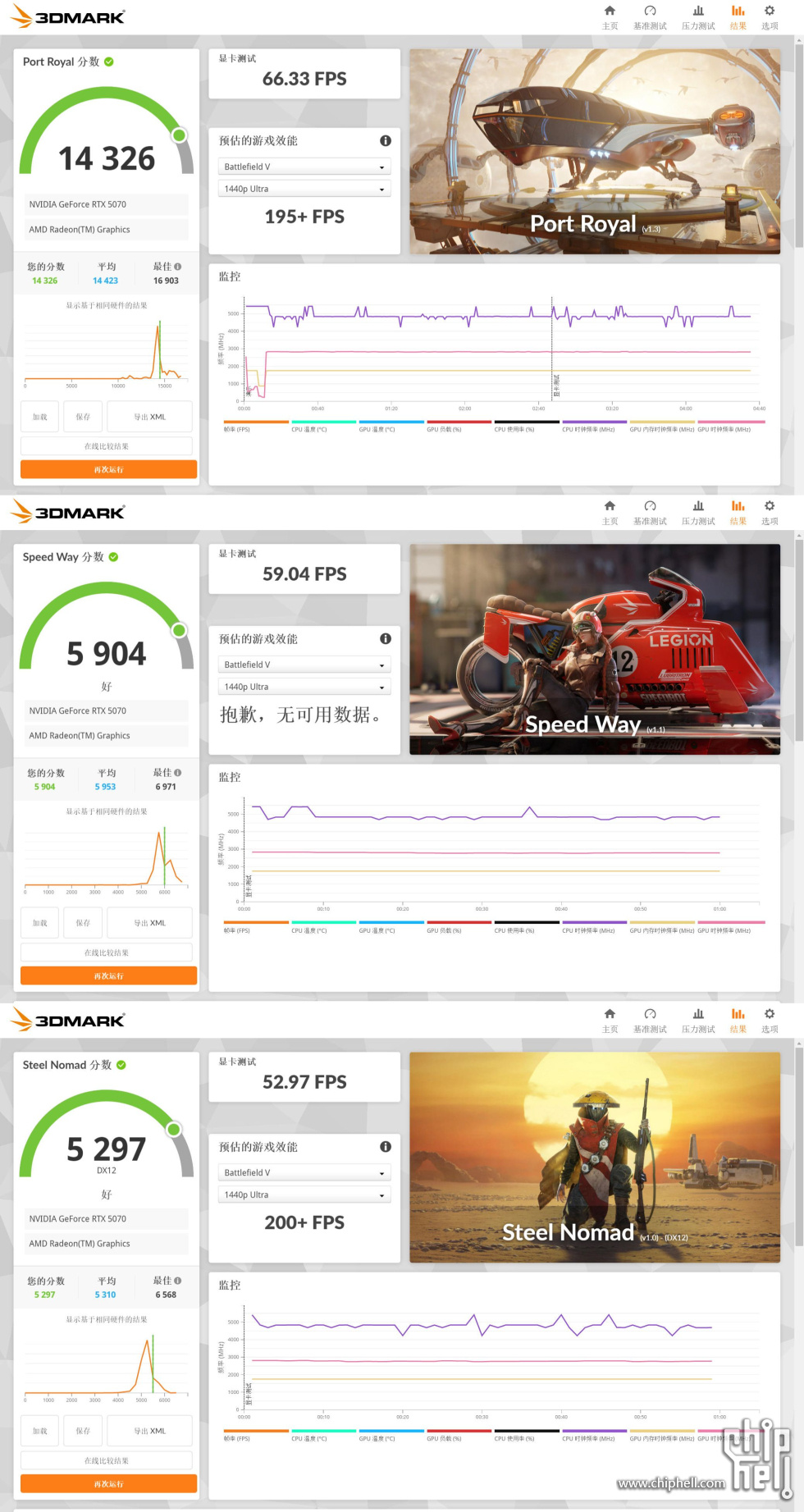Open Battlefield V dropdown in Port Royal panel
The image size is (804, 1512).
click(x=304, y=167)
